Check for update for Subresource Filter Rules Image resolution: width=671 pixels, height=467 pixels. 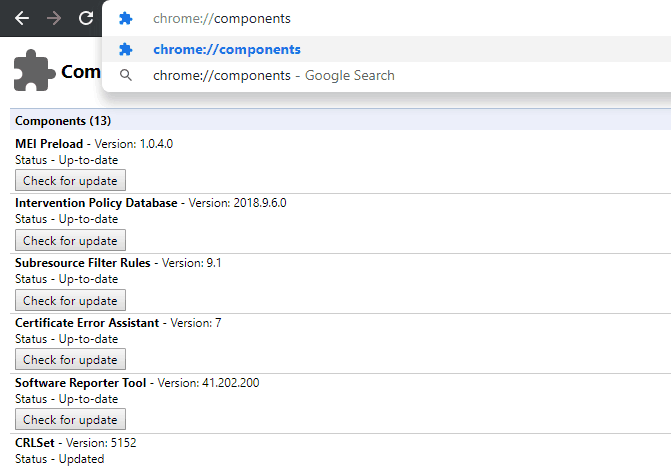pyautogui.click(x=70, y=300)
